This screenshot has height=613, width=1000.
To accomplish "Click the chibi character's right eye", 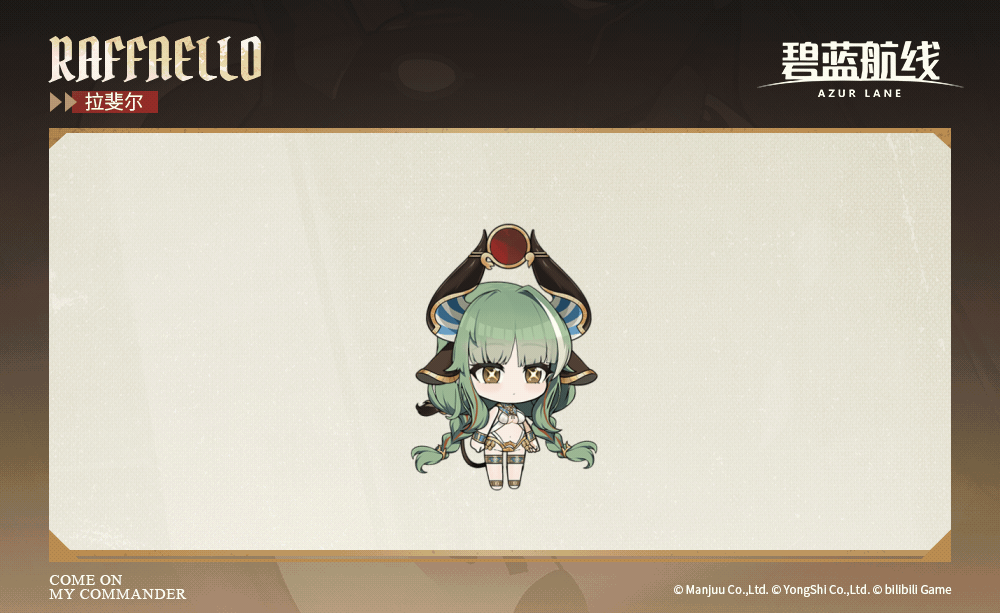I will pos(533,374).
